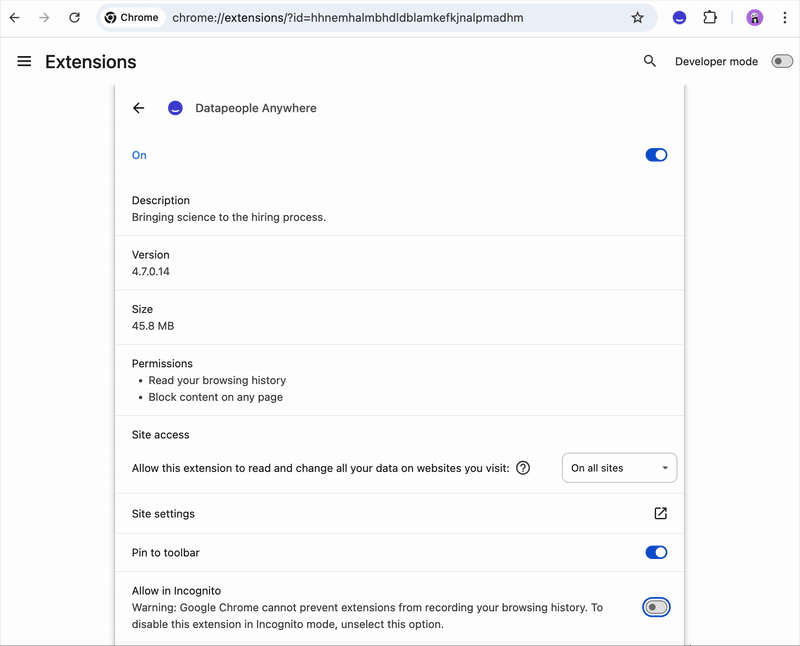Open the Extensions puzzle-piece menu
This screenshot has width=800, height=646.
(x=710, y=18)
